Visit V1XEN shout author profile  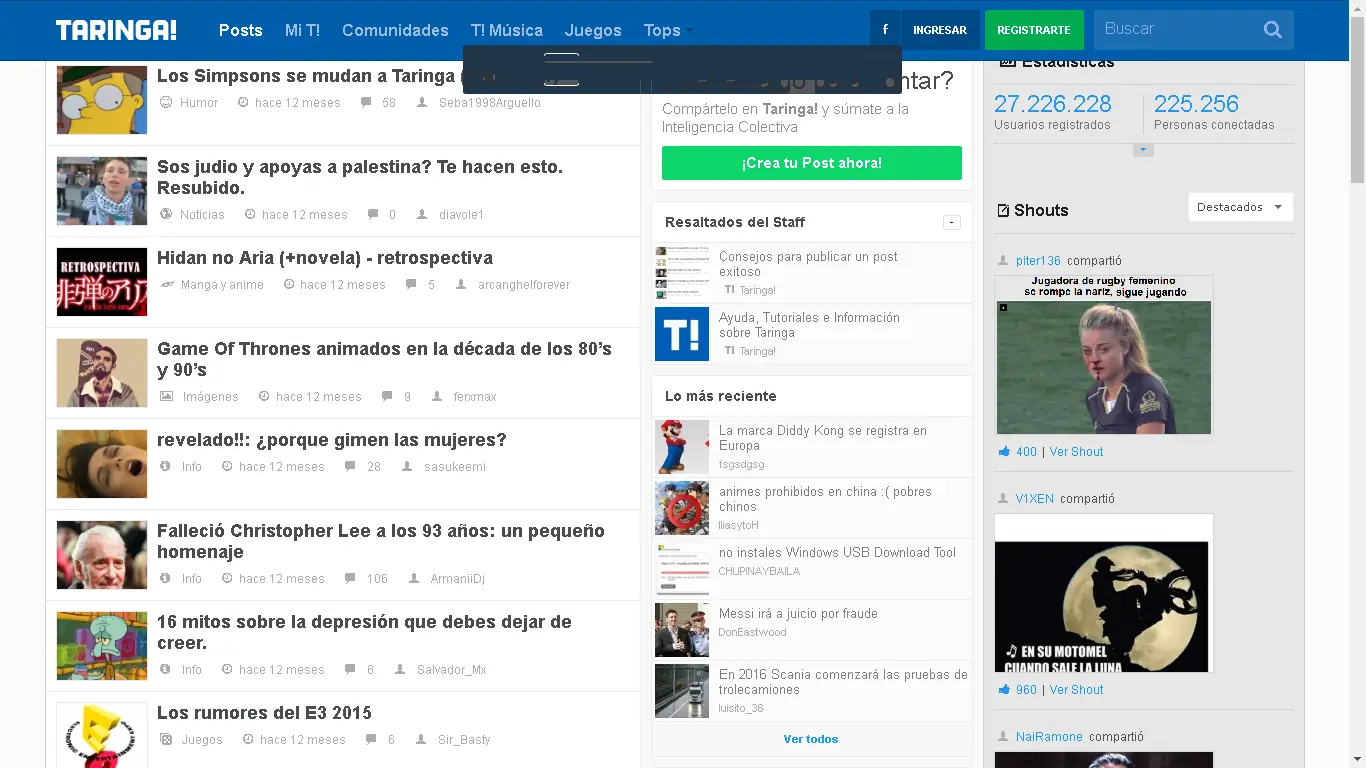coord(1035,499)
